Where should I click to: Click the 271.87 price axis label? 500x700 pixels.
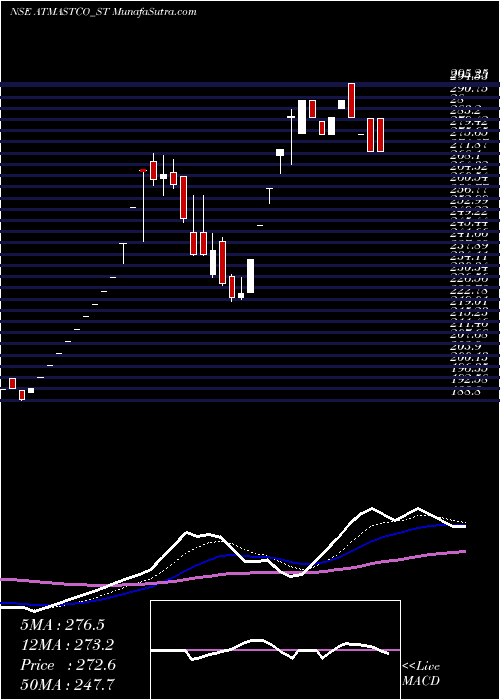469,146
